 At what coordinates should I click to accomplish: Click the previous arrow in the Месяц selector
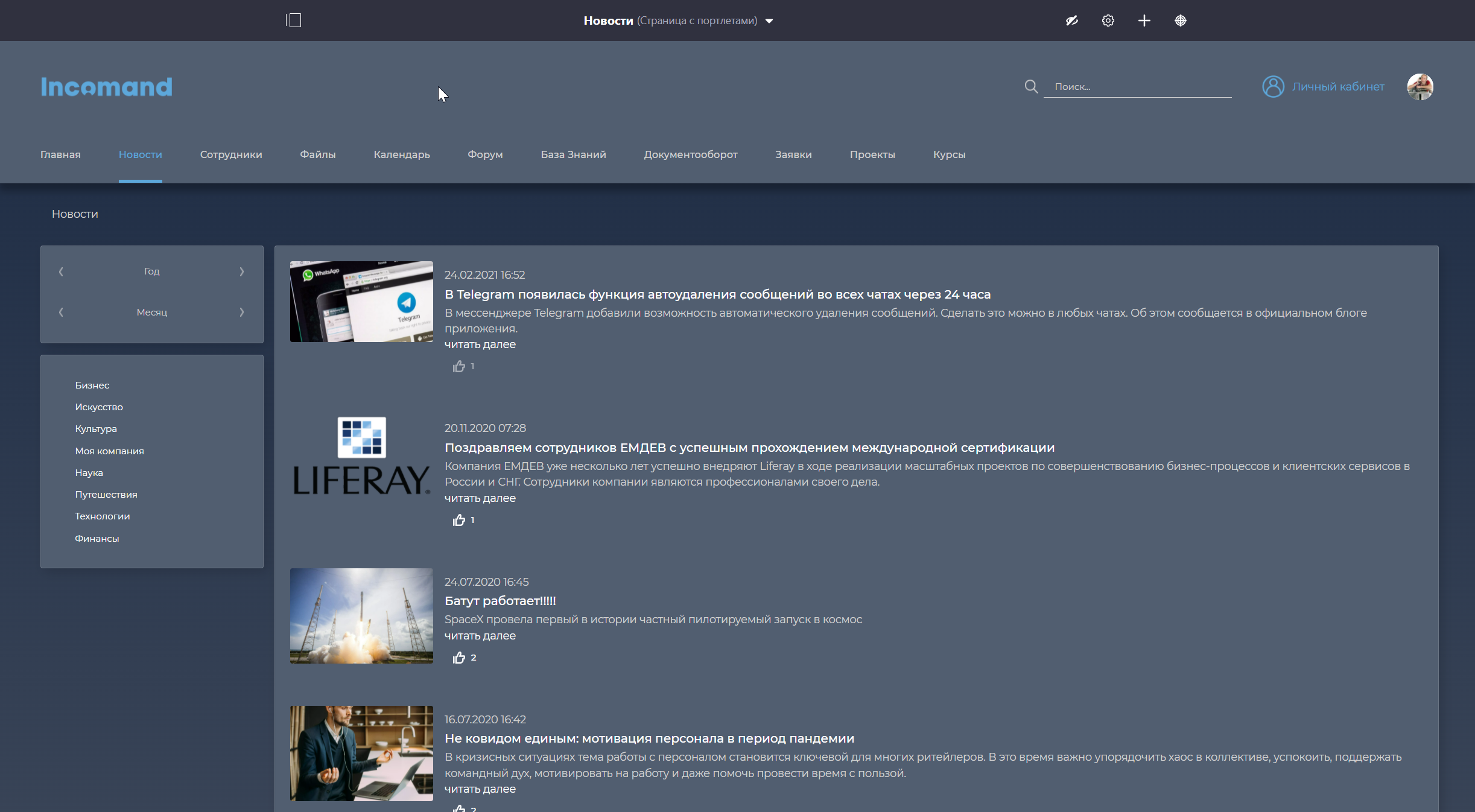(61, 312)
